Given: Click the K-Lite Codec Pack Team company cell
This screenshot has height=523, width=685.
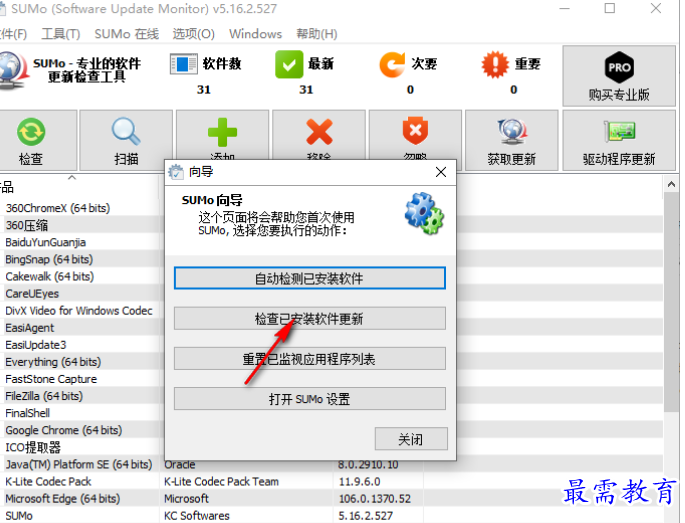Looking at the screenshot, I should [221, 481].
